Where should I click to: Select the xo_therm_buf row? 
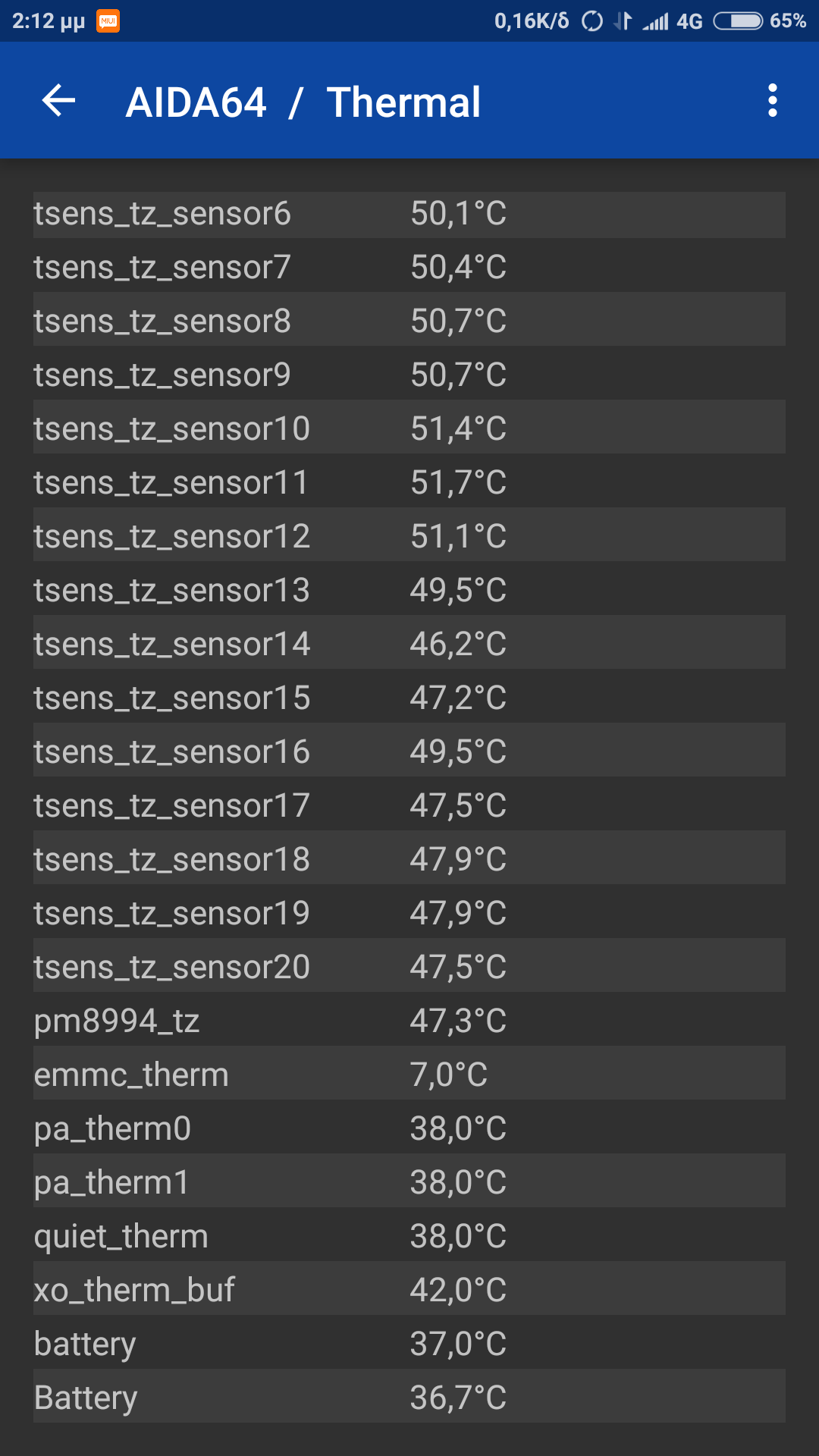(x=409, y=1291)
